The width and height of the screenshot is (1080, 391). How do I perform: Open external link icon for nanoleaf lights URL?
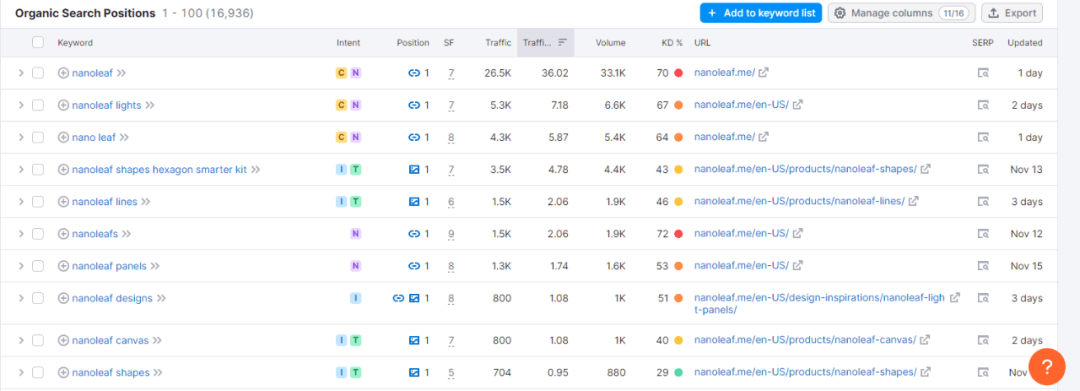(798, 105)
